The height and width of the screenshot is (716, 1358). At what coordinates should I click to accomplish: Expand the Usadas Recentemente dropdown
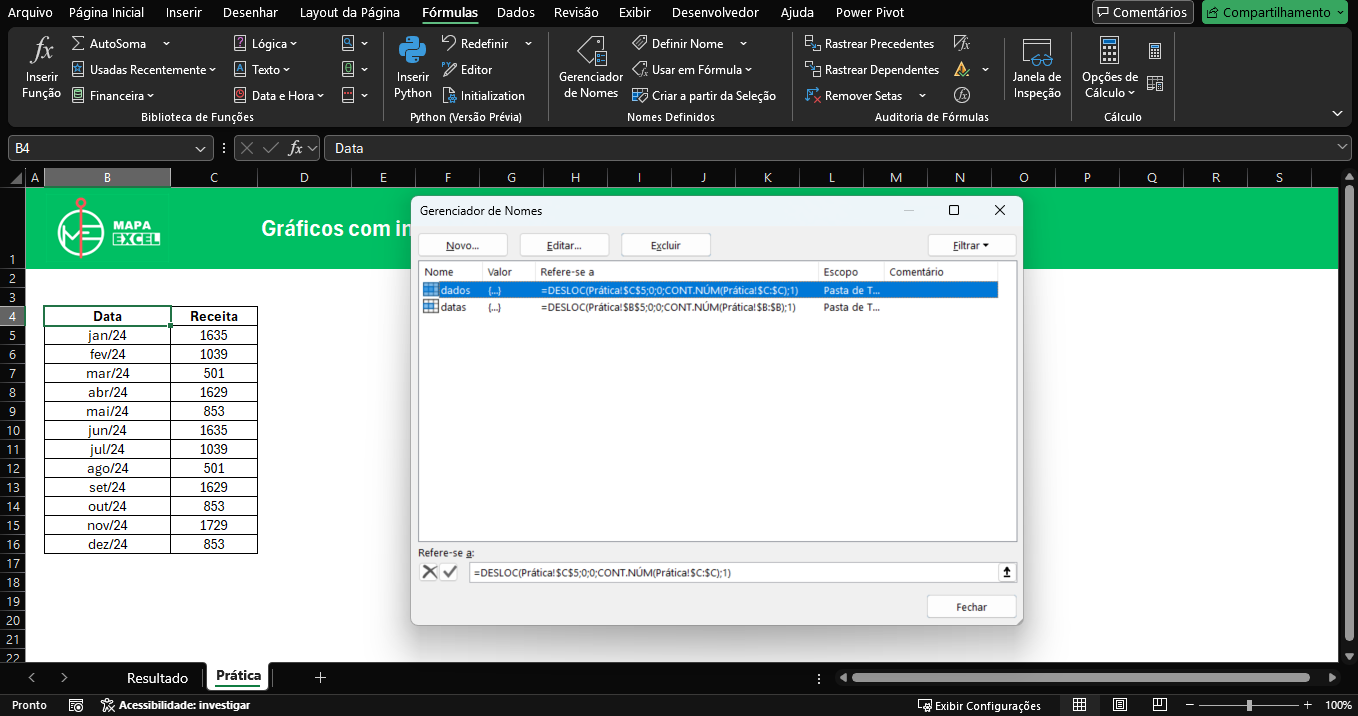click(x=144, y=70)
